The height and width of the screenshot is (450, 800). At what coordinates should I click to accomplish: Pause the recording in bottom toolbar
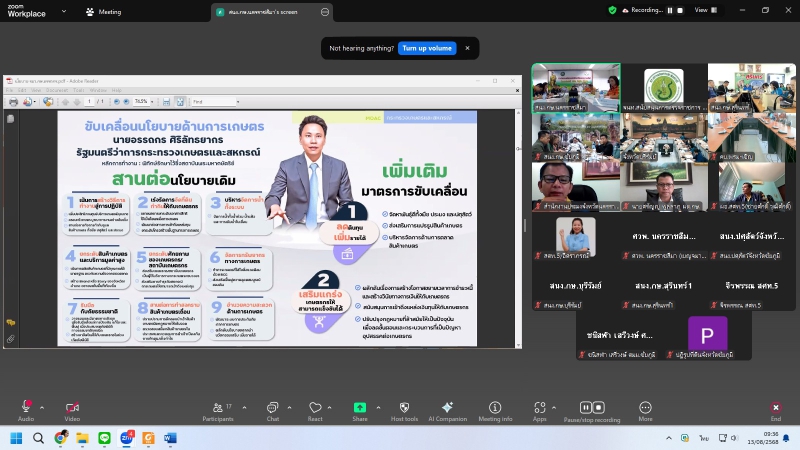tap(585, 407)
